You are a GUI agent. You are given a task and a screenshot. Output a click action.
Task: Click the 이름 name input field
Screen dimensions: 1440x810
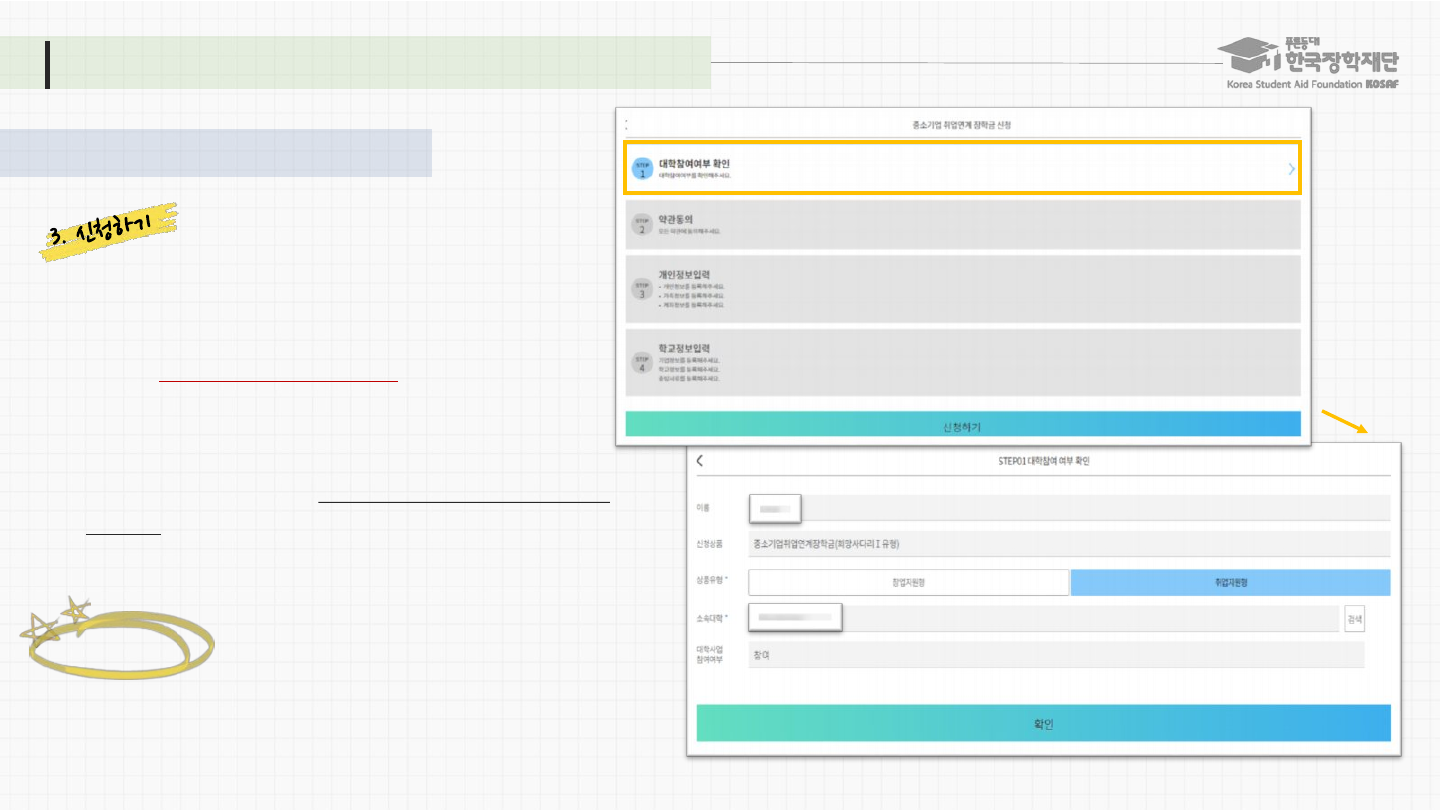(x=1068, y=508)
